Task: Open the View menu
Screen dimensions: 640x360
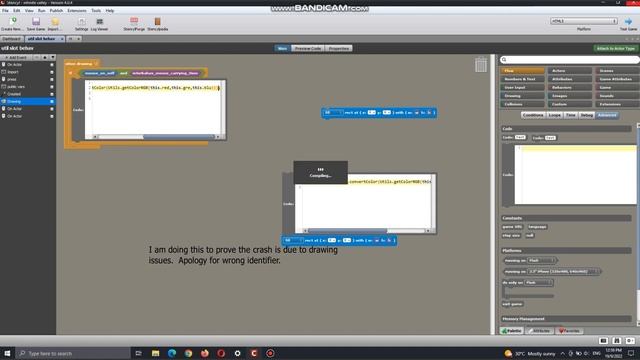Action: point(29,11)
